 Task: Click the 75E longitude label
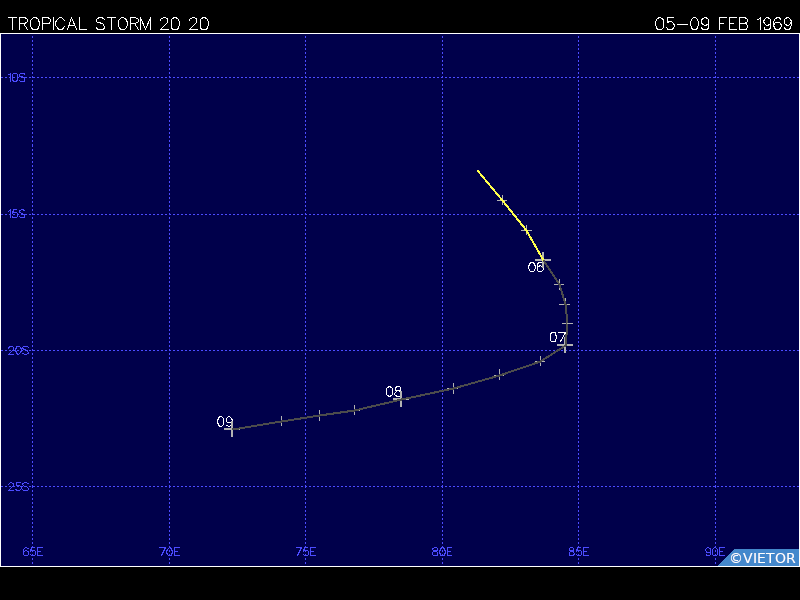pyautogui.click(x=306, y=552)
